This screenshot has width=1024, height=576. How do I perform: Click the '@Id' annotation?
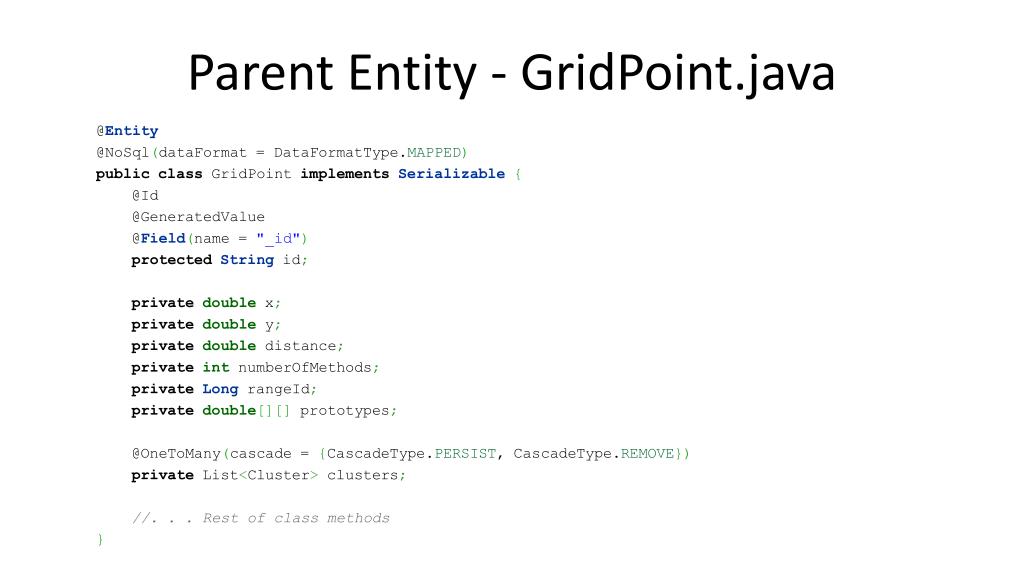(x=145, y=195)
